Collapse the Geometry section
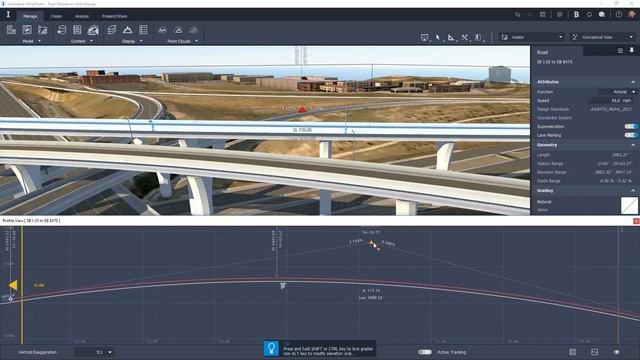 [x=633, y=145]
